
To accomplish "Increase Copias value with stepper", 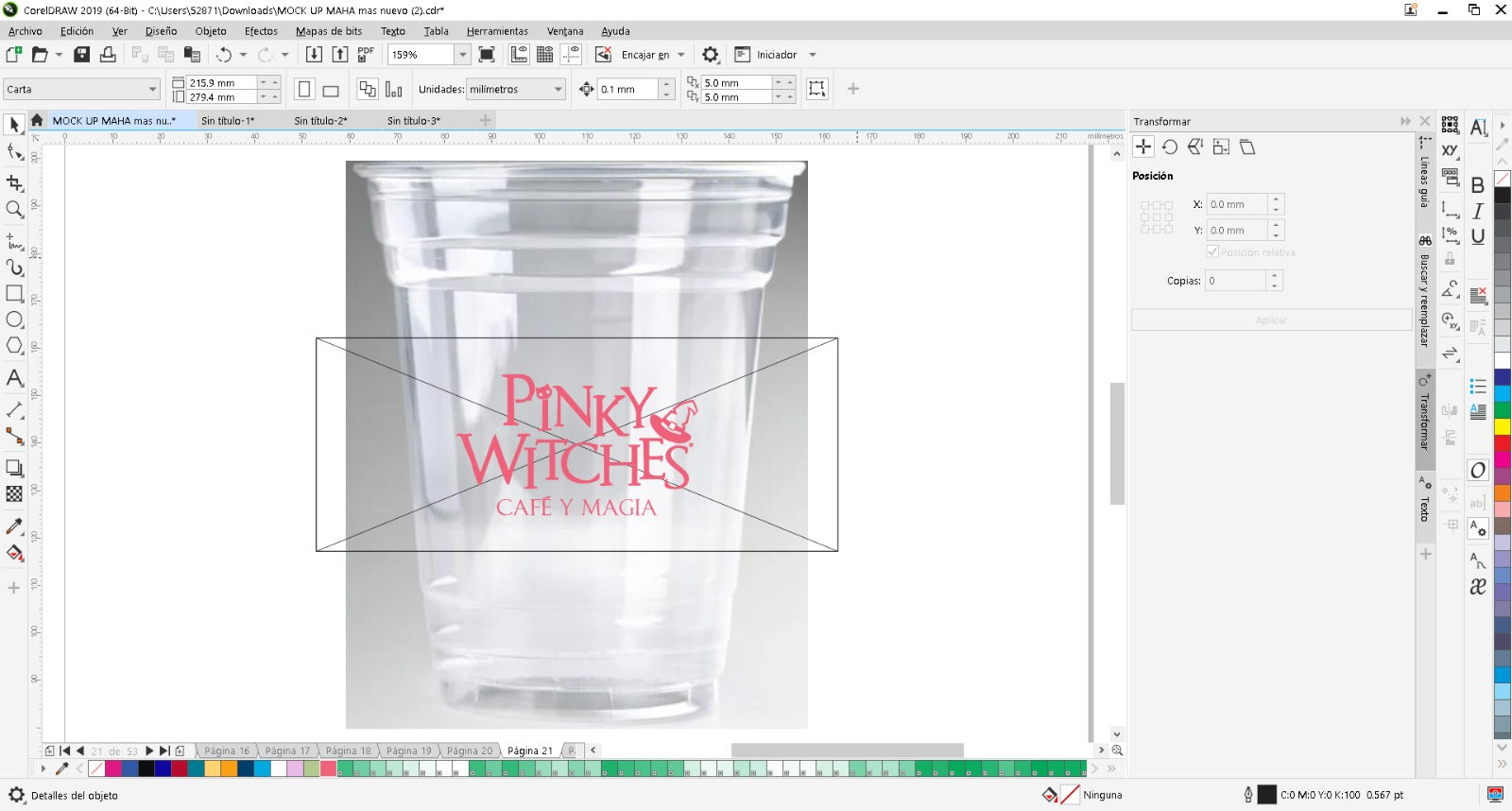I will point(1275,276).
